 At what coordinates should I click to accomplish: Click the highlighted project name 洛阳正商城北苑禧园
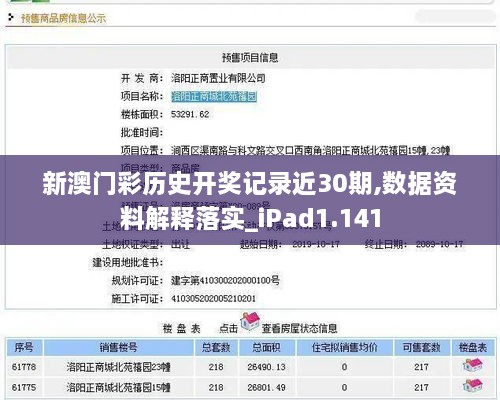[x=214, y=97]
